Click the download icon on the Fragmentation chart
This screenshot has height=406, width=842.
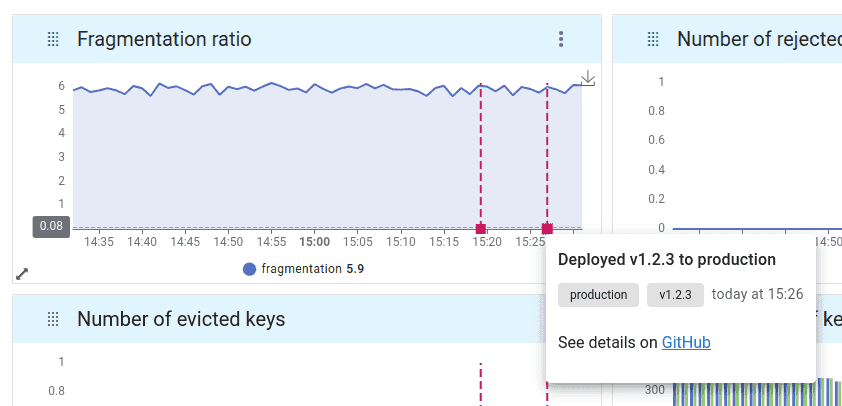point(588,79)
